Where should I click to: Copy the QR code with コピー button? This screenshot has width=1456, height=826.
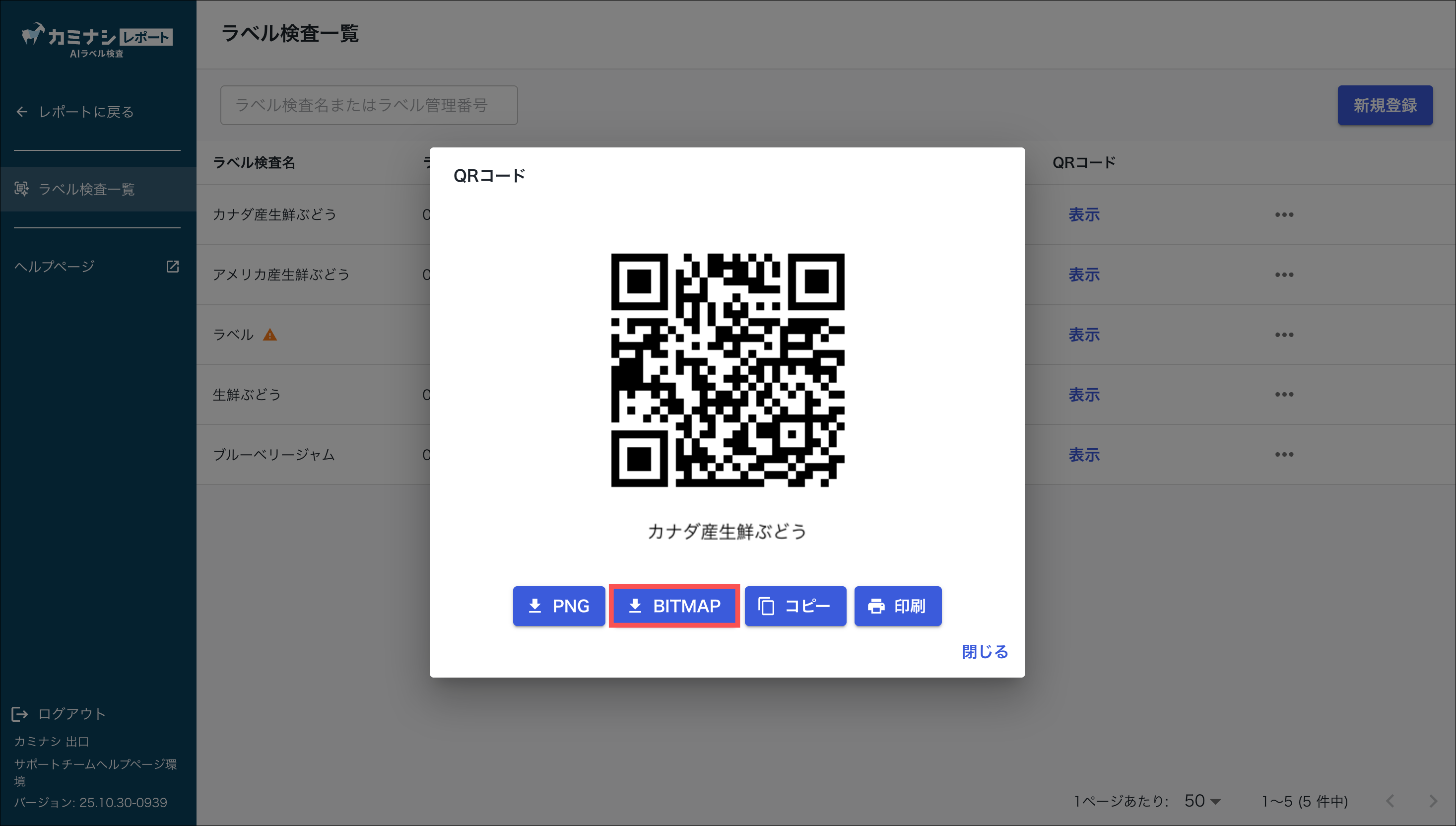point(795,606)
